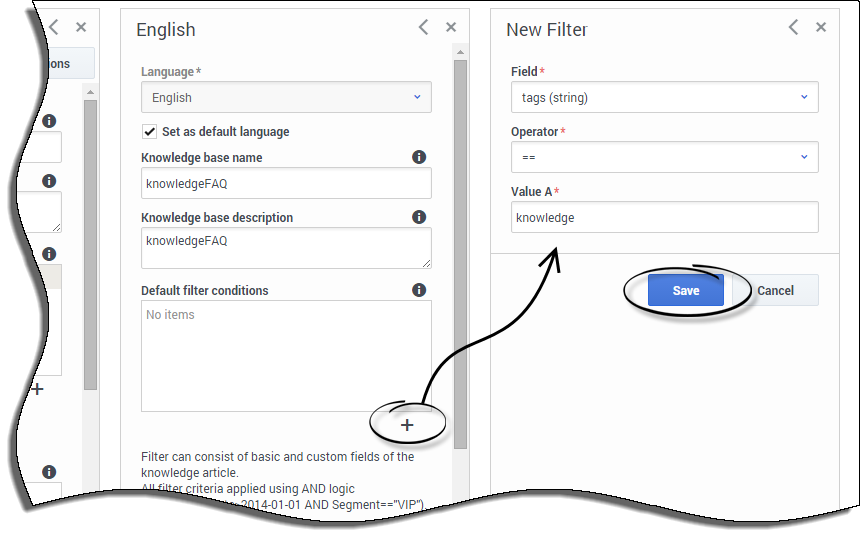The image size is (860, 538).
Task: Close the New Filter panel
Action: [821, 28]
